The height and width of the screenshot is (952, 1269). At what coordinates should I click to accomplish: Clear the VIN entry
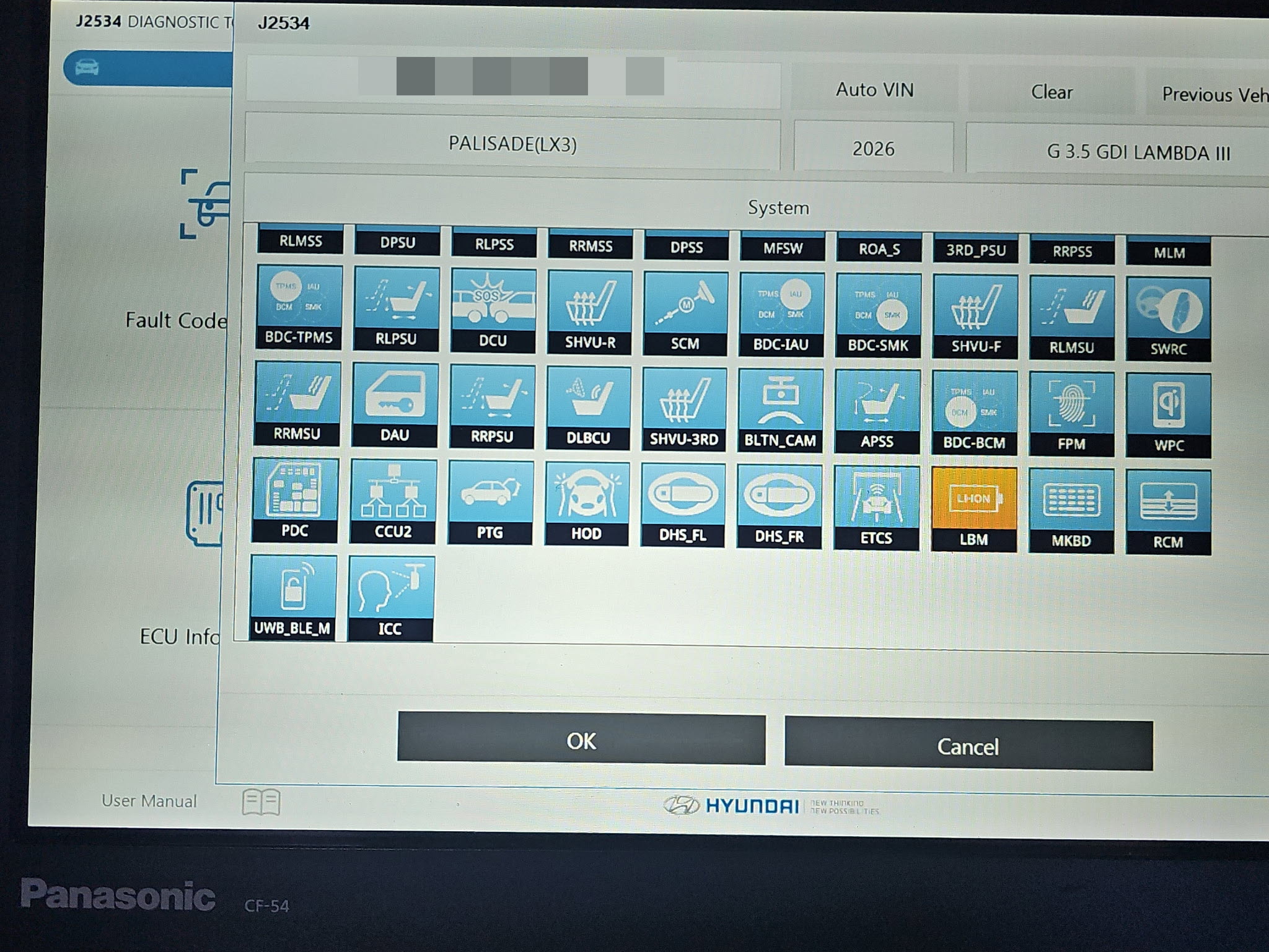tap(1052, 92)
